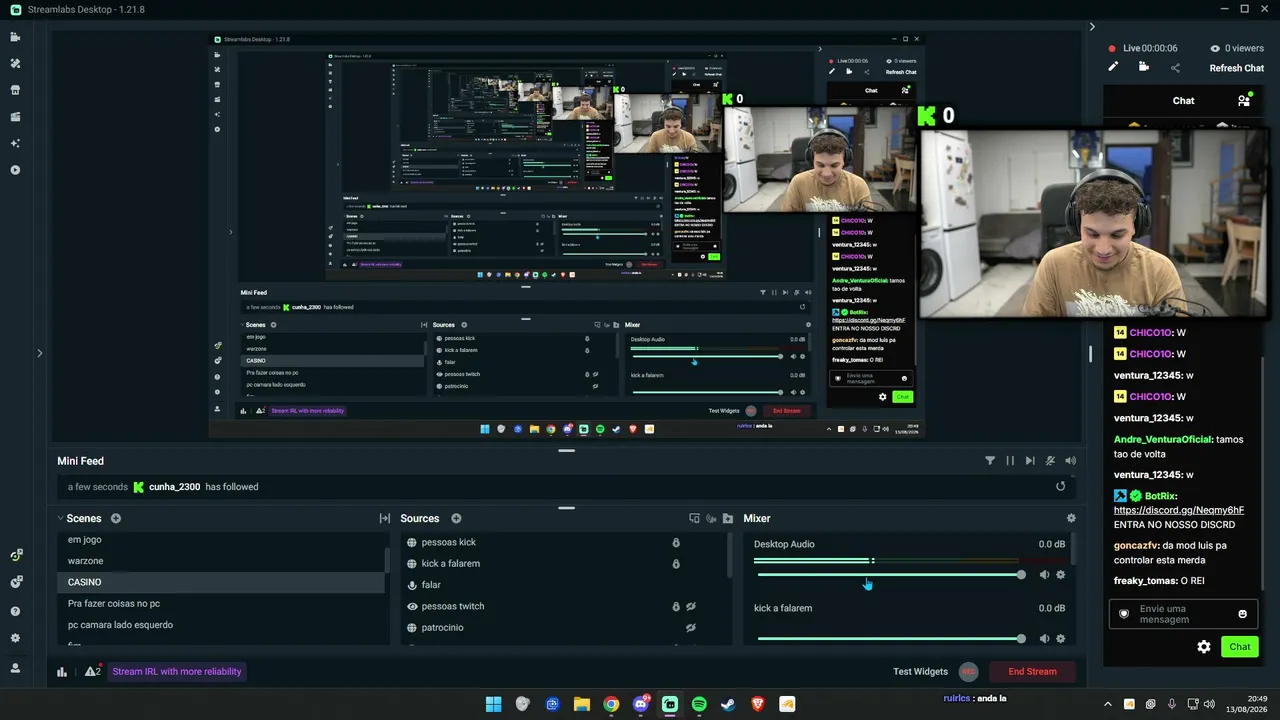
Task: Click the chat message input field
Action: 1183,614
